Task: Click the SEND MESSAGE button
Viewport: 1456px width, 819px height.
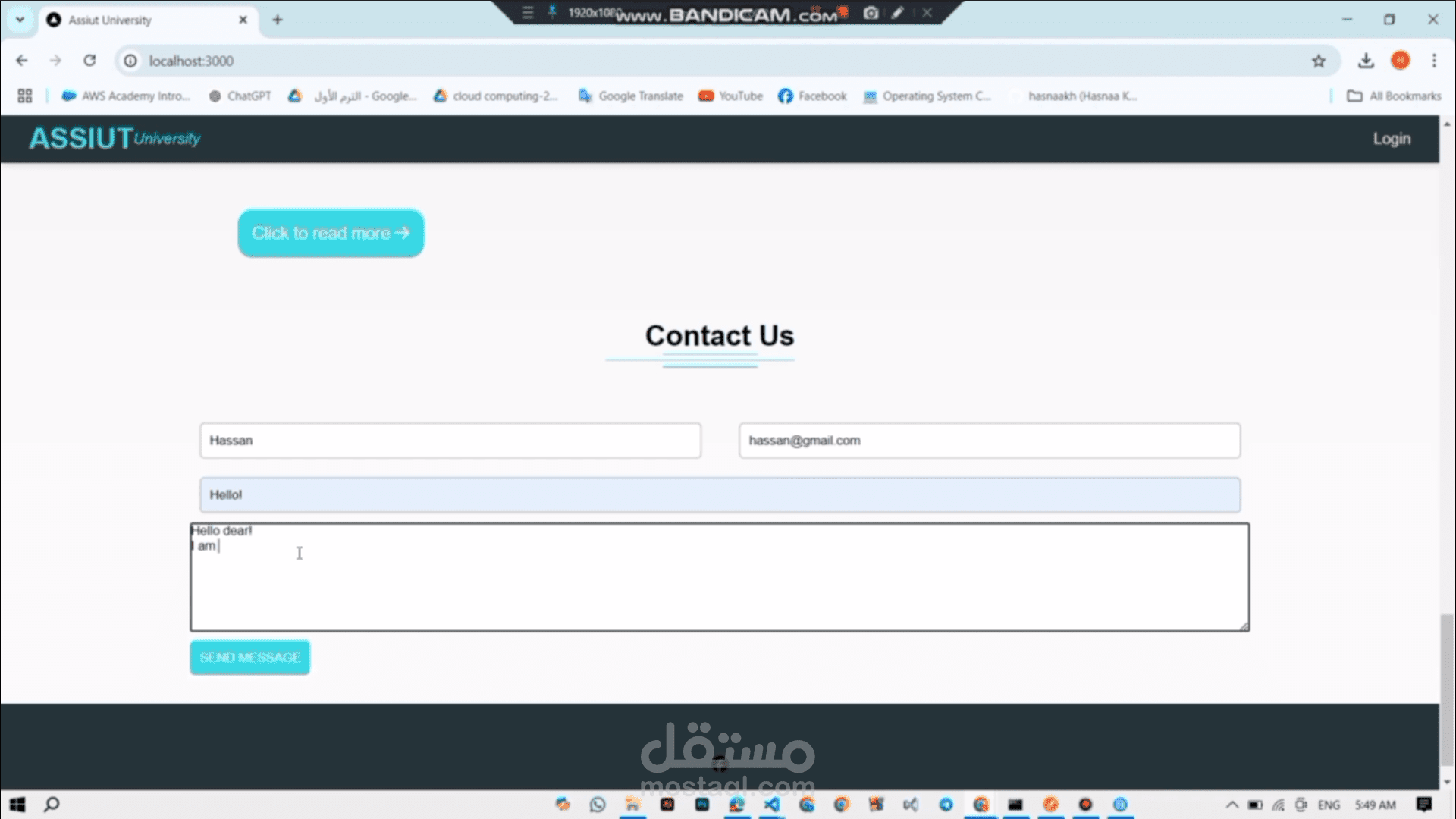Action: (x=249, y=657)
